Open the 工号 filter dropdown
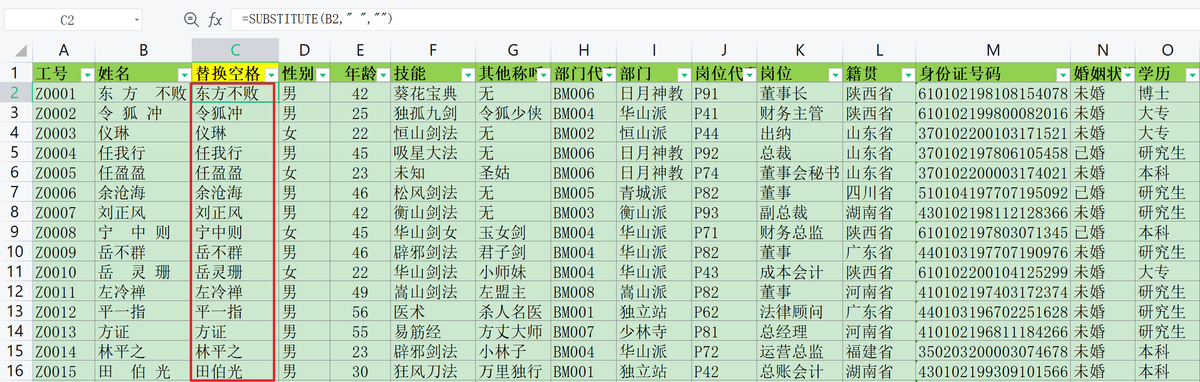Image resolution: width=1200 pixels, height=382 pixels. (x=86, y=75)
